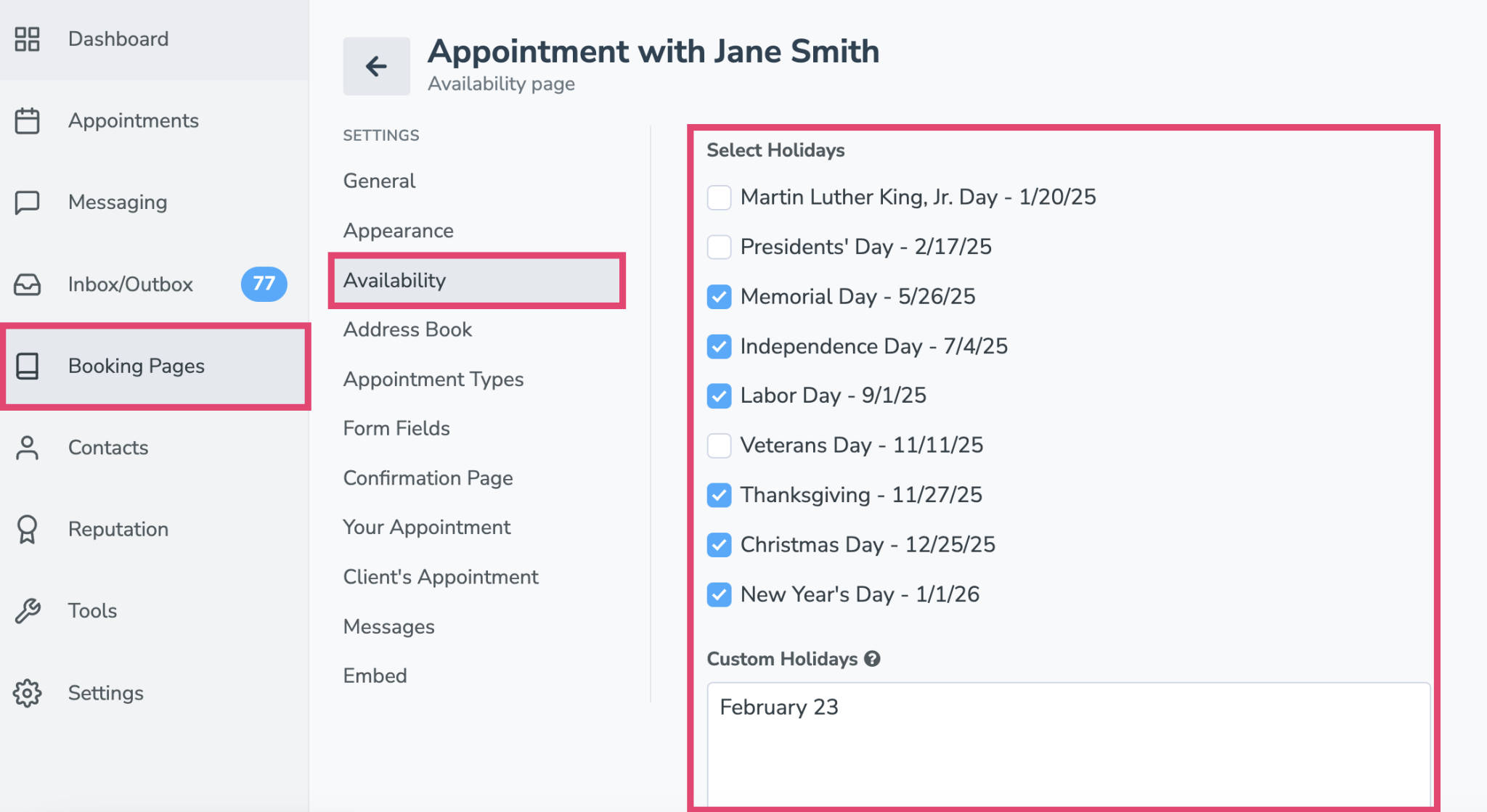
Task: Click the Contacts person icon
Action: coord(28,448)
